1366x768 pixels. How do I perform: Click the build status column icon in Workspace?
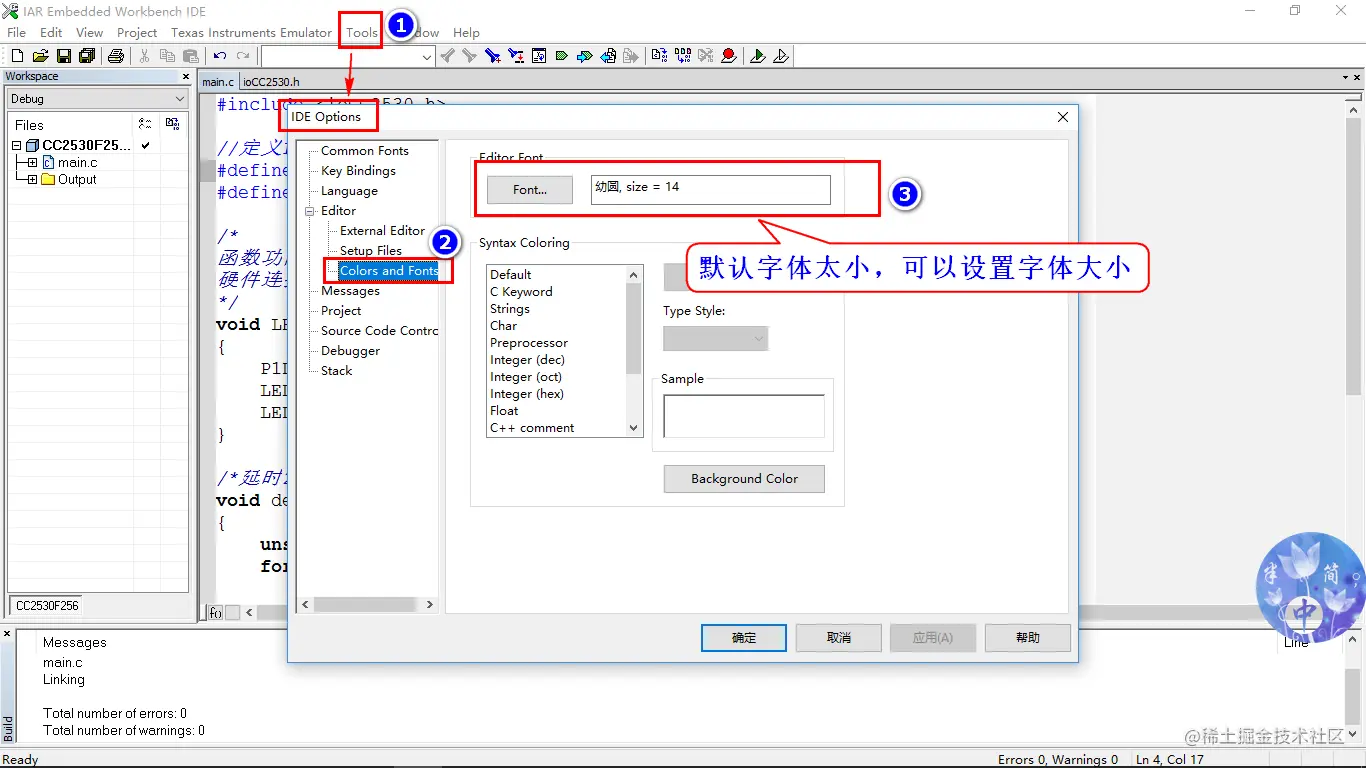pos(146,124)
